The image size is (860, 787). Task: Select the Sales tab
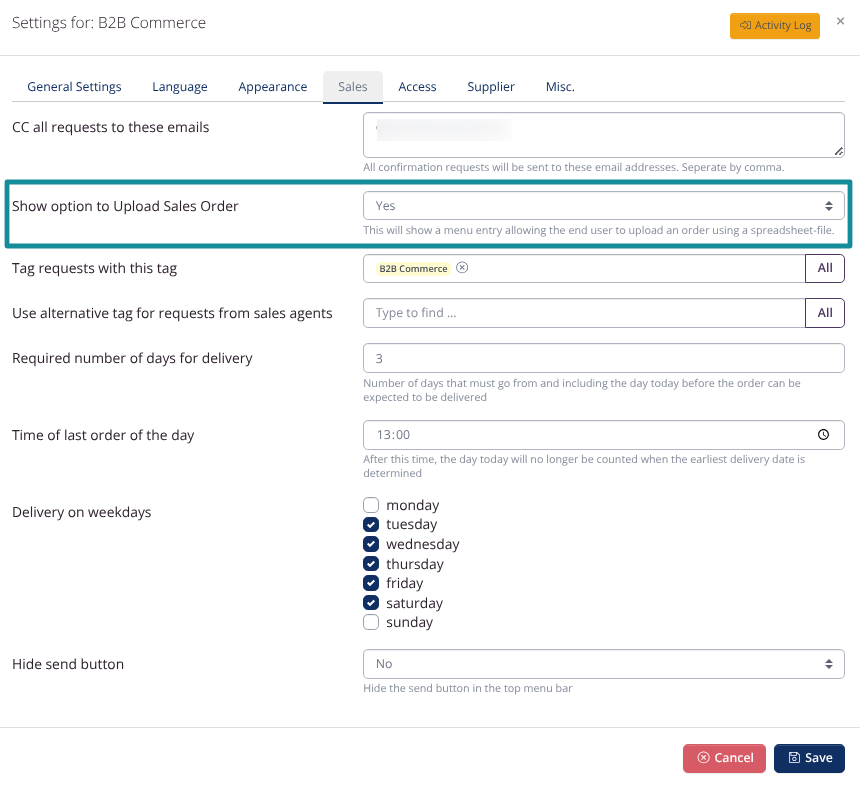pyautogui.click(x=353, y=87)
